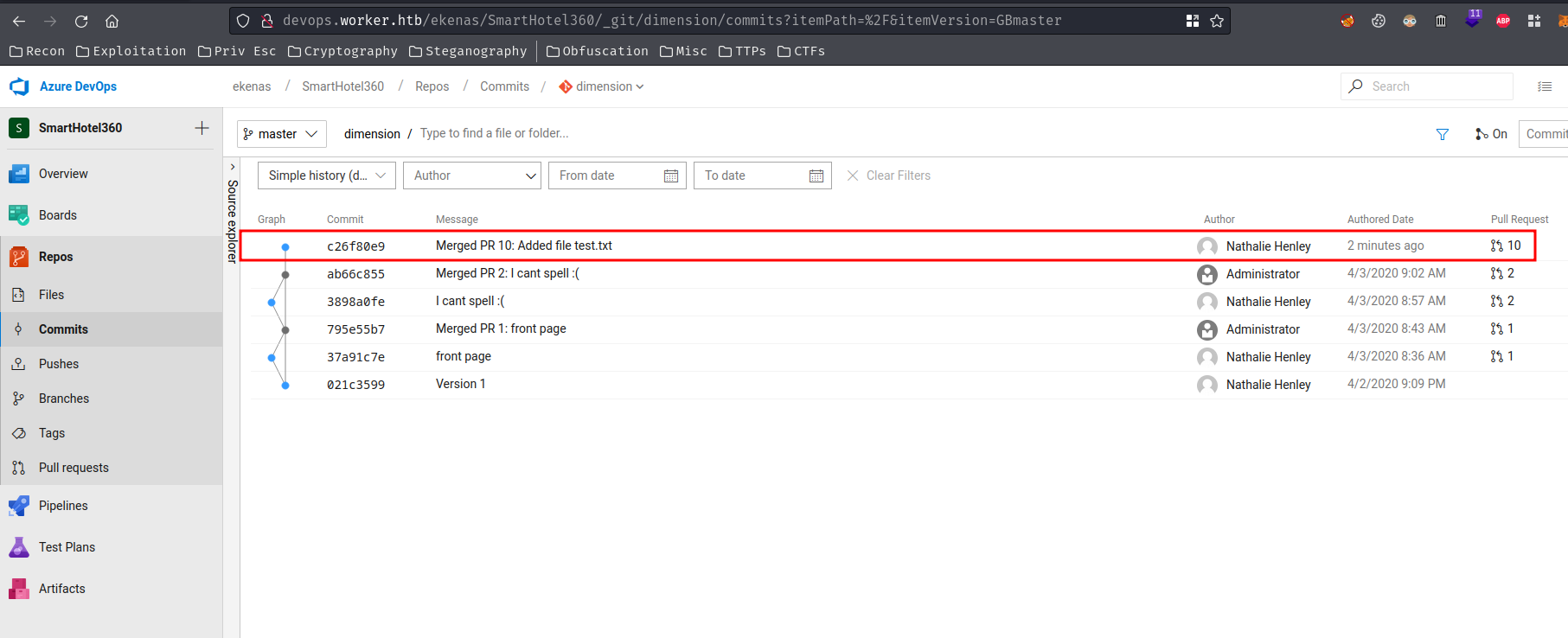Click Nathalie Henley avatar on c26f80e9 row
The image size is (1568, 638).
pos(1207,246)
